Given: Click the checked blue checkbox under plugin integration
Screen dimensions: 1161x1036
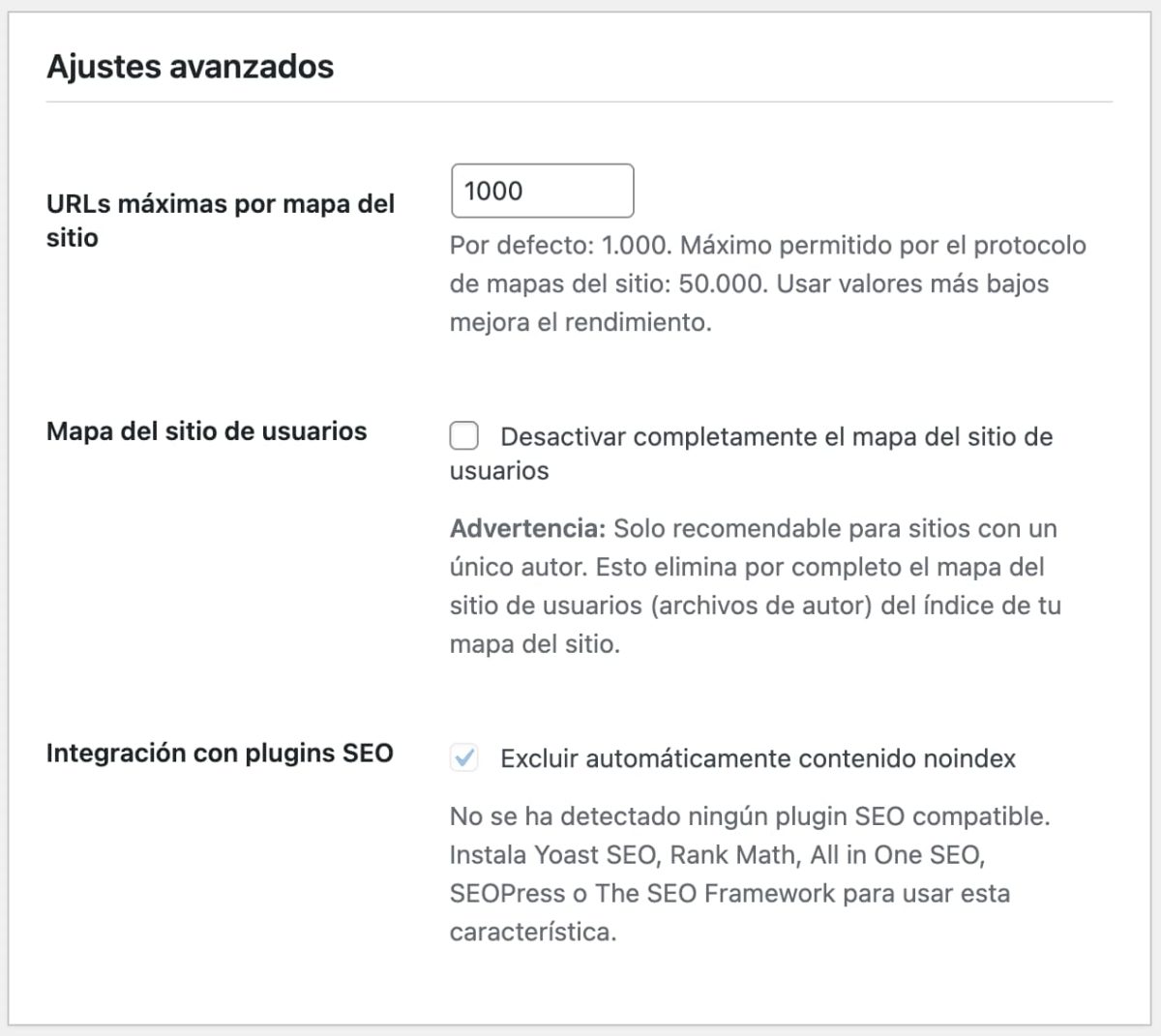Looking at the screenshot, I should (x=464, y=758).
